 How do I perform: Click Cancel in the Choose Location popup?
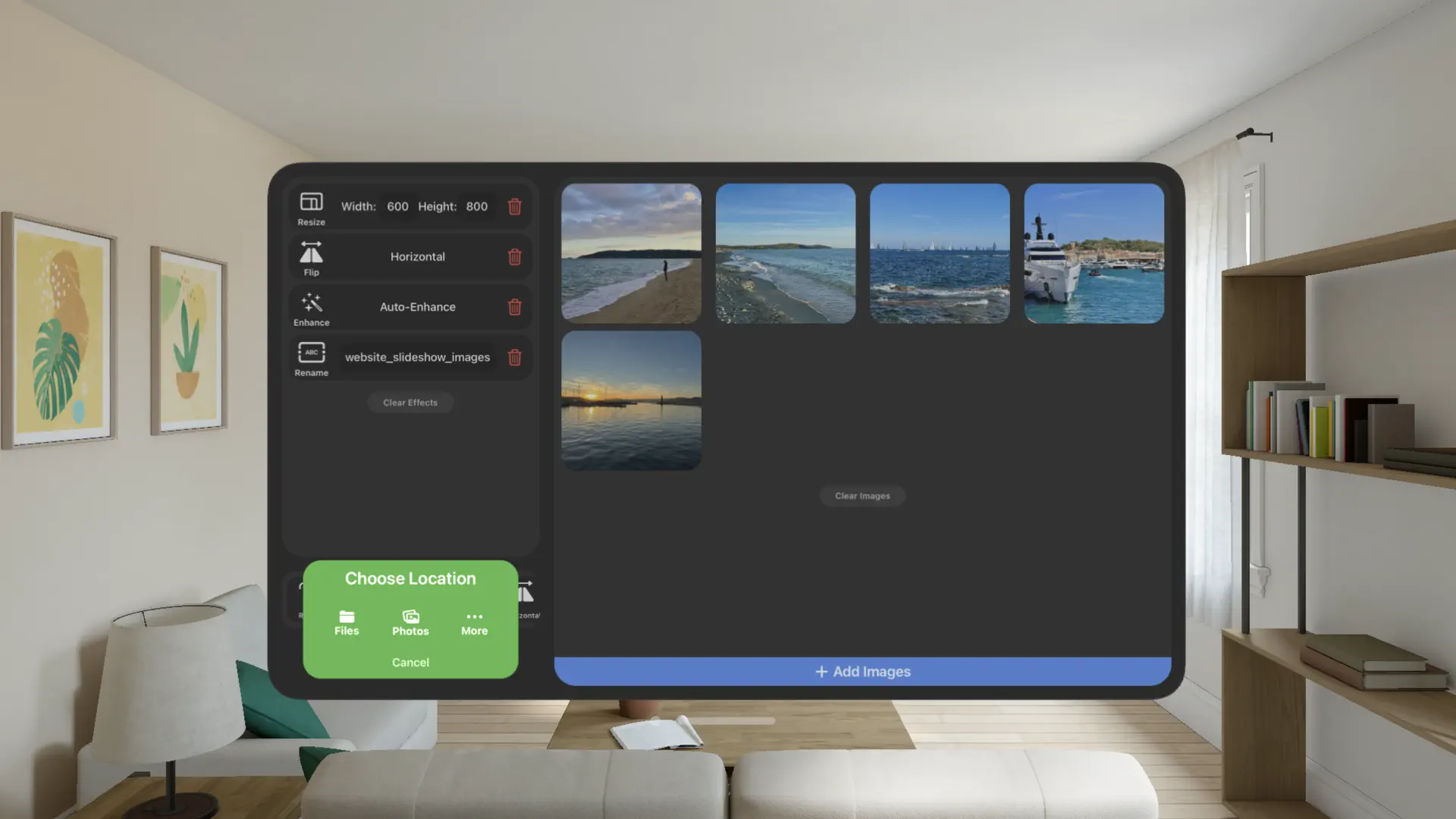(410, 662)
